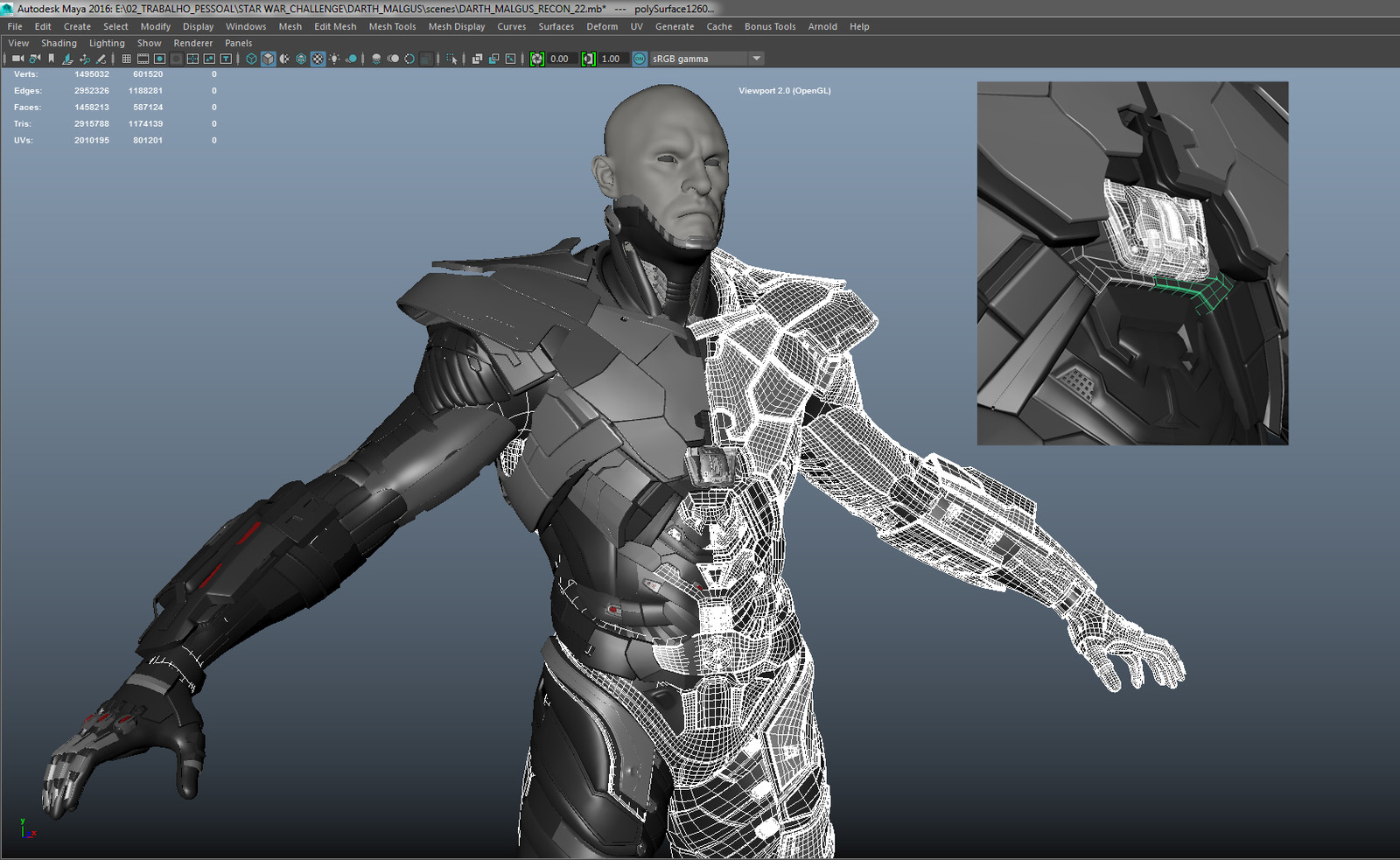The width and height of the screenshot is (1400, 860).
Task: Open the Bonus Tools menu
Action: [770, 26]
